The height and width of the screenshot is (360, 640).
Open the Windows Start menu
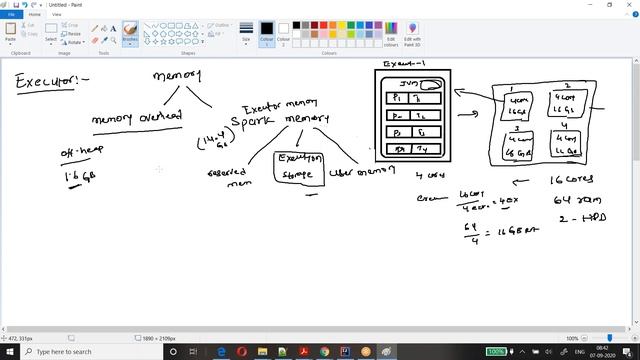tap(10, 351)
